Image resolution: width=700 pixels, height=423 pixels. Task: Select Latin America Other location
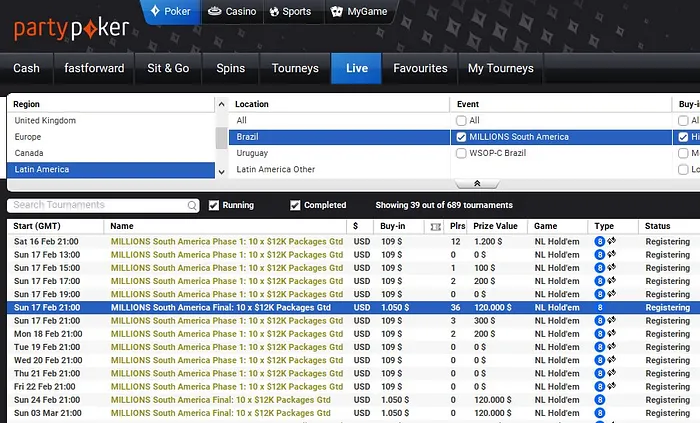click(339, 170)
